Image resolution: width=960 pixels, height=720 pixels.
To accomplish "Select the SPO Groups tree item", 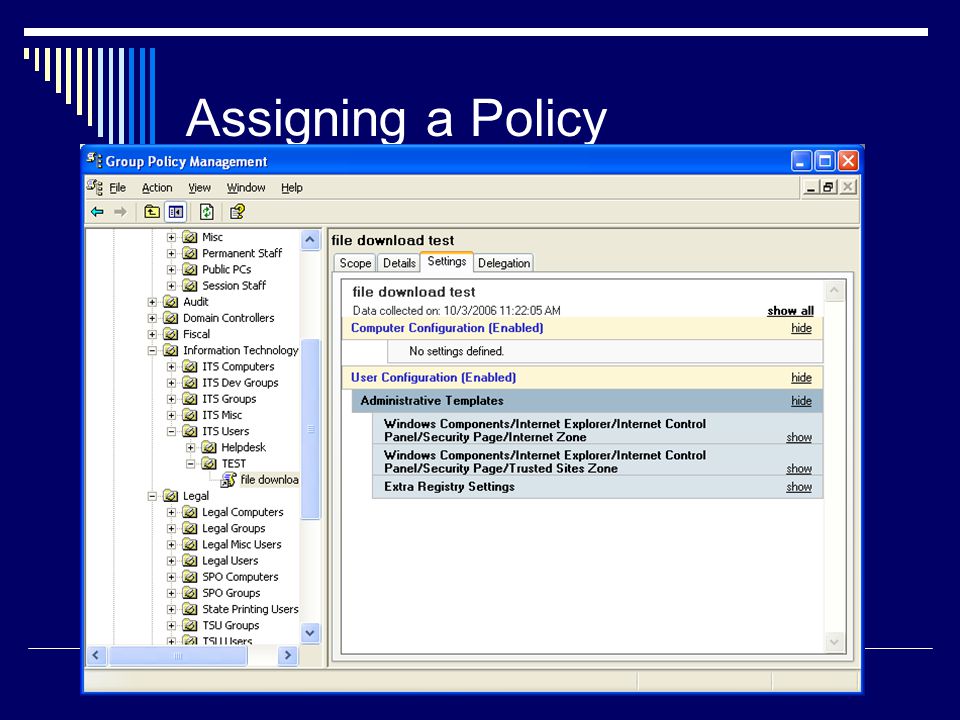I will pyautogui.click(x=231, y=593).
